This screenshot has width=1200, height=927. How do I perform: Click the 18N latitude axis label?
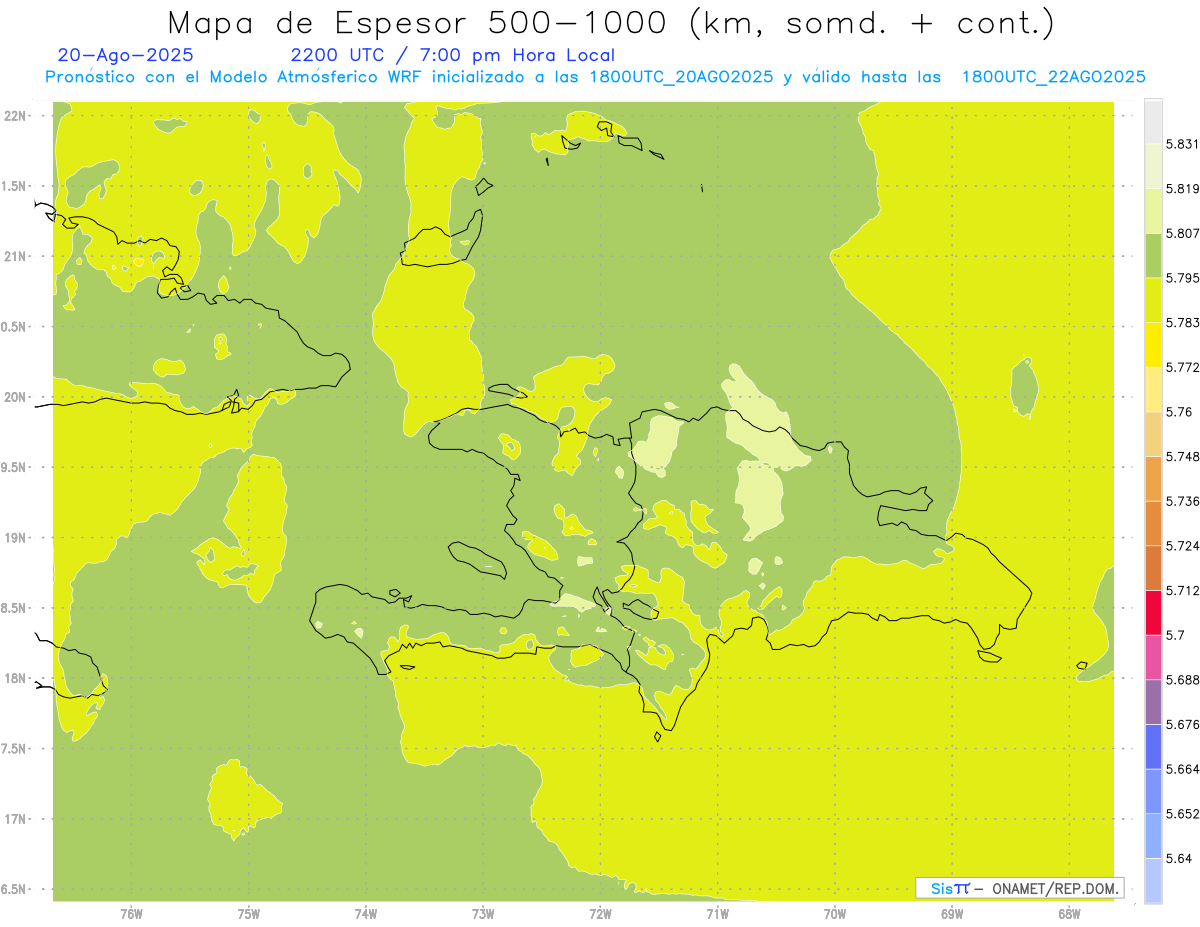[16, 679]
